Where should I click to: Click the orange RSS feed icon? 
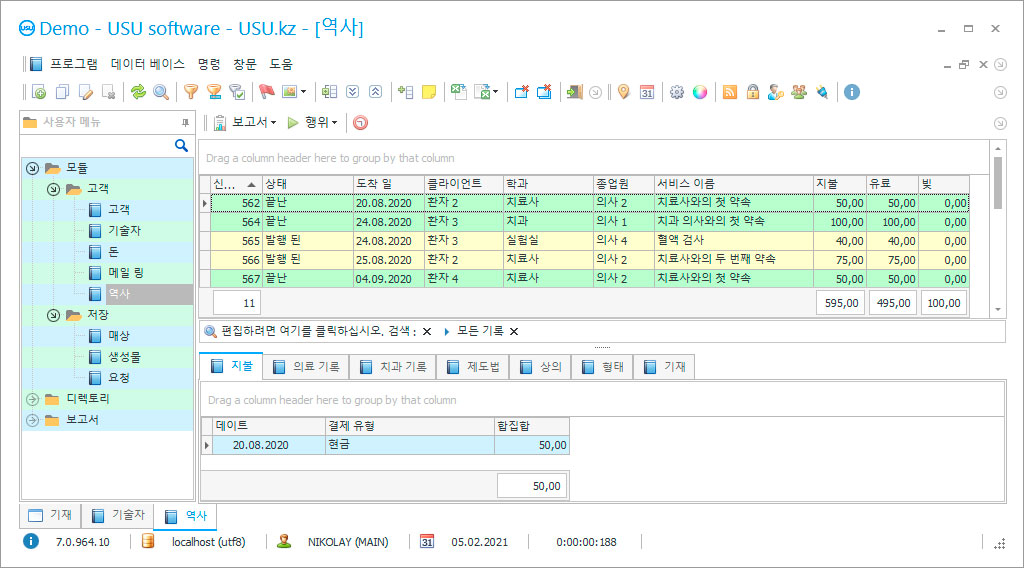coord(729,92)
